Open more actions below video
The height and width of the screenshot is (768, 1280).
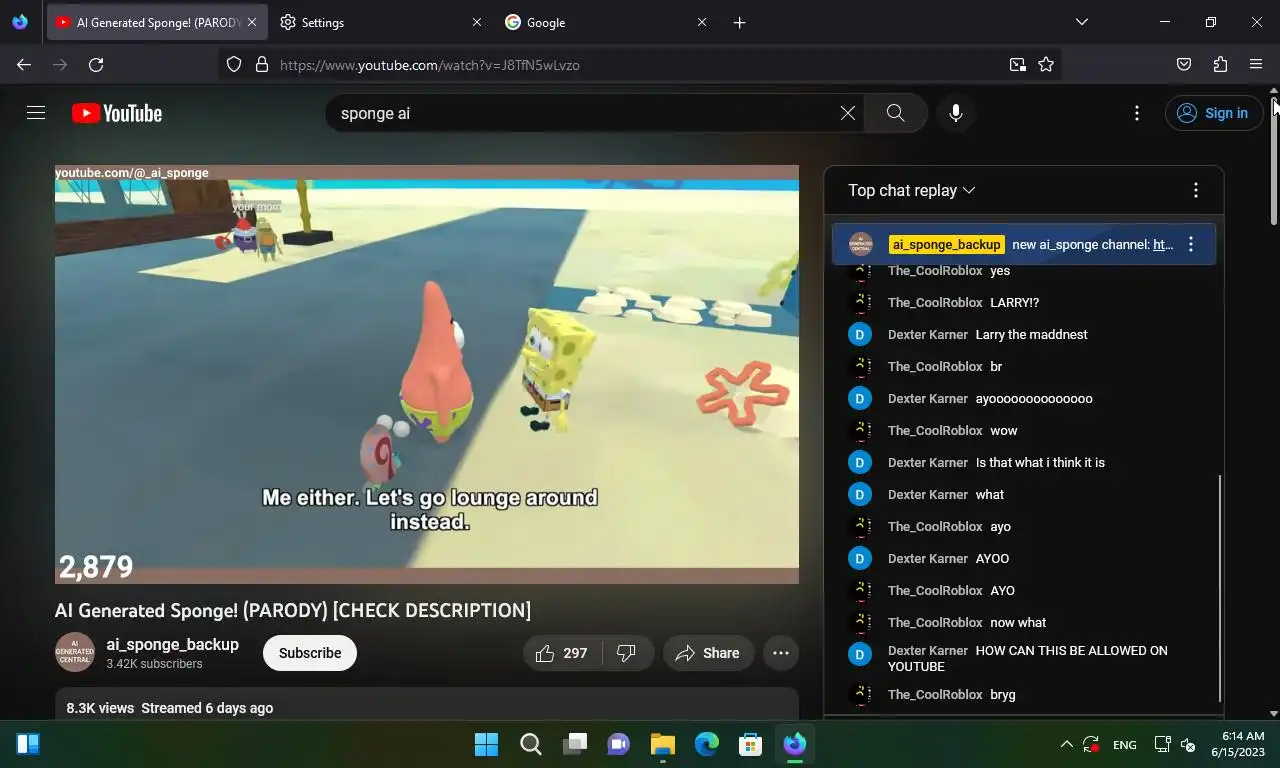[781, 653]
